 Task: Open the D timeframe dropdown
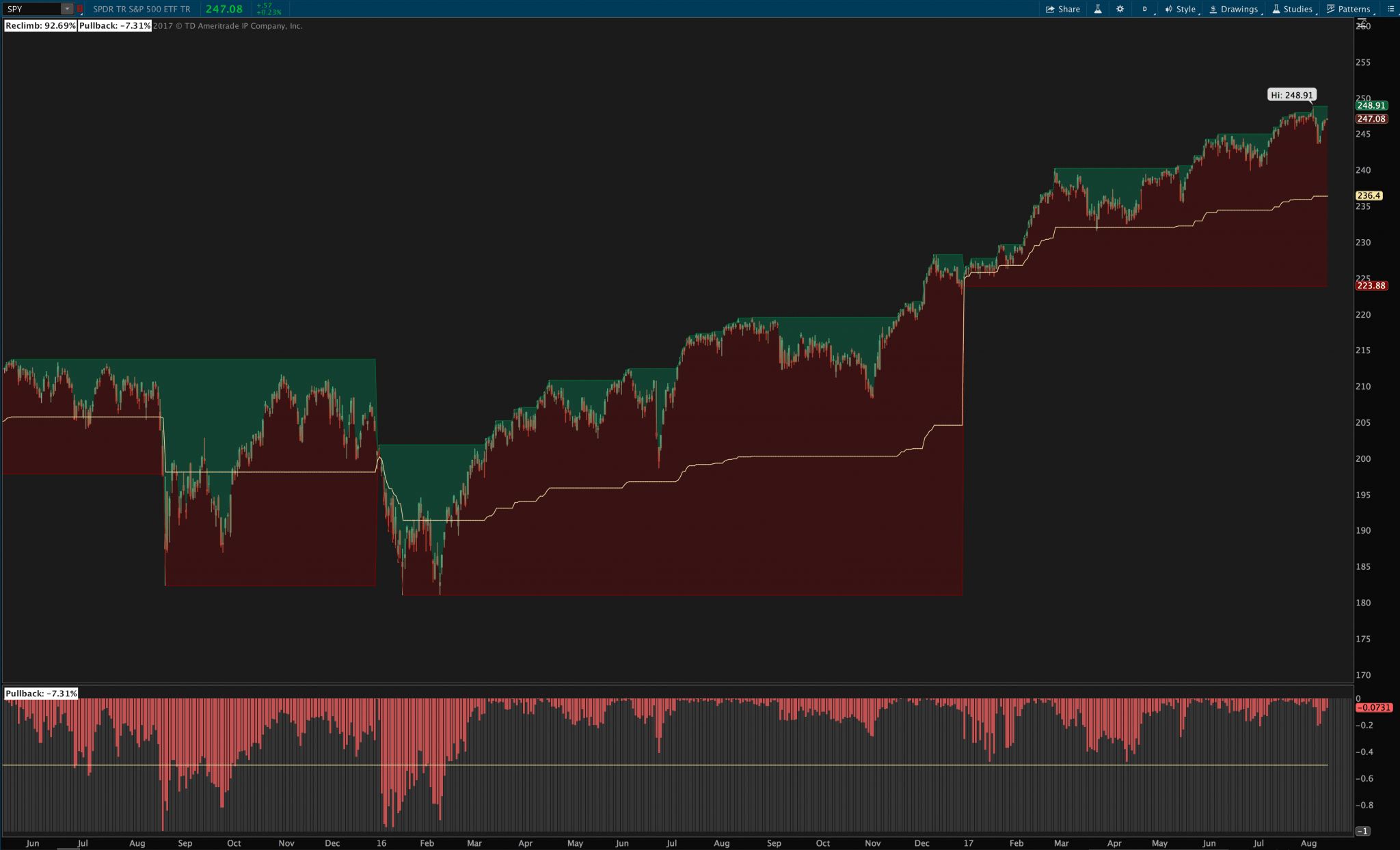tap(1145, 9)
